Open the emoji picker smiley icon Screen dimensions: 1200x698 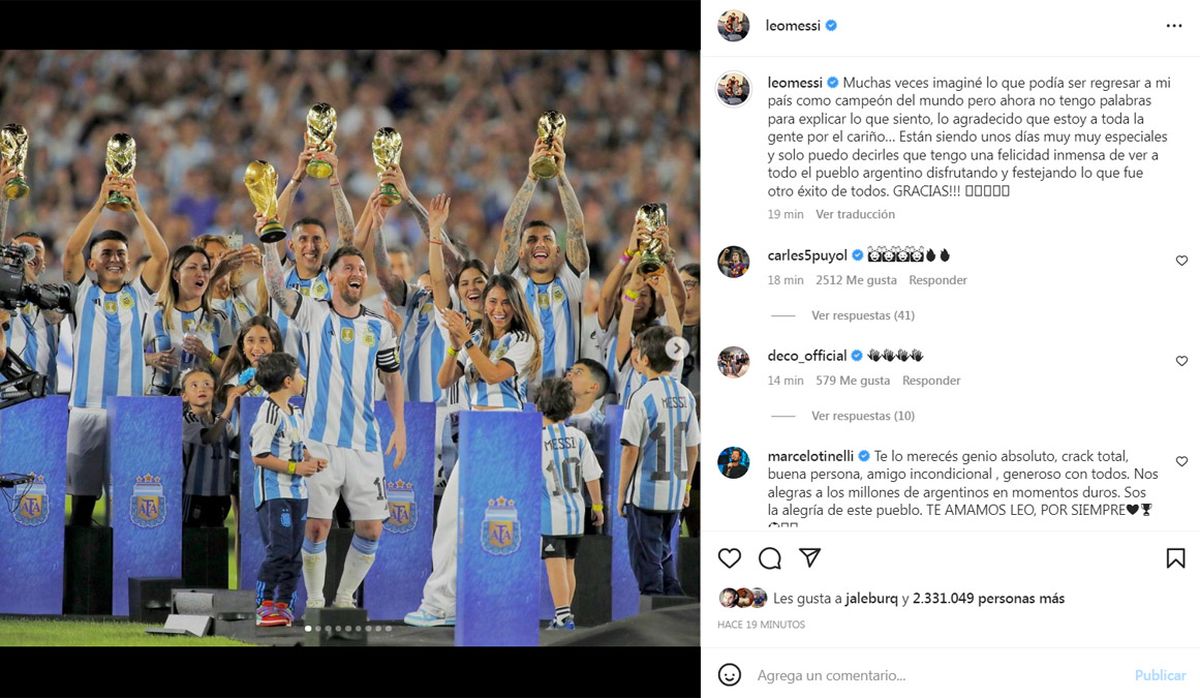[730, 675]
